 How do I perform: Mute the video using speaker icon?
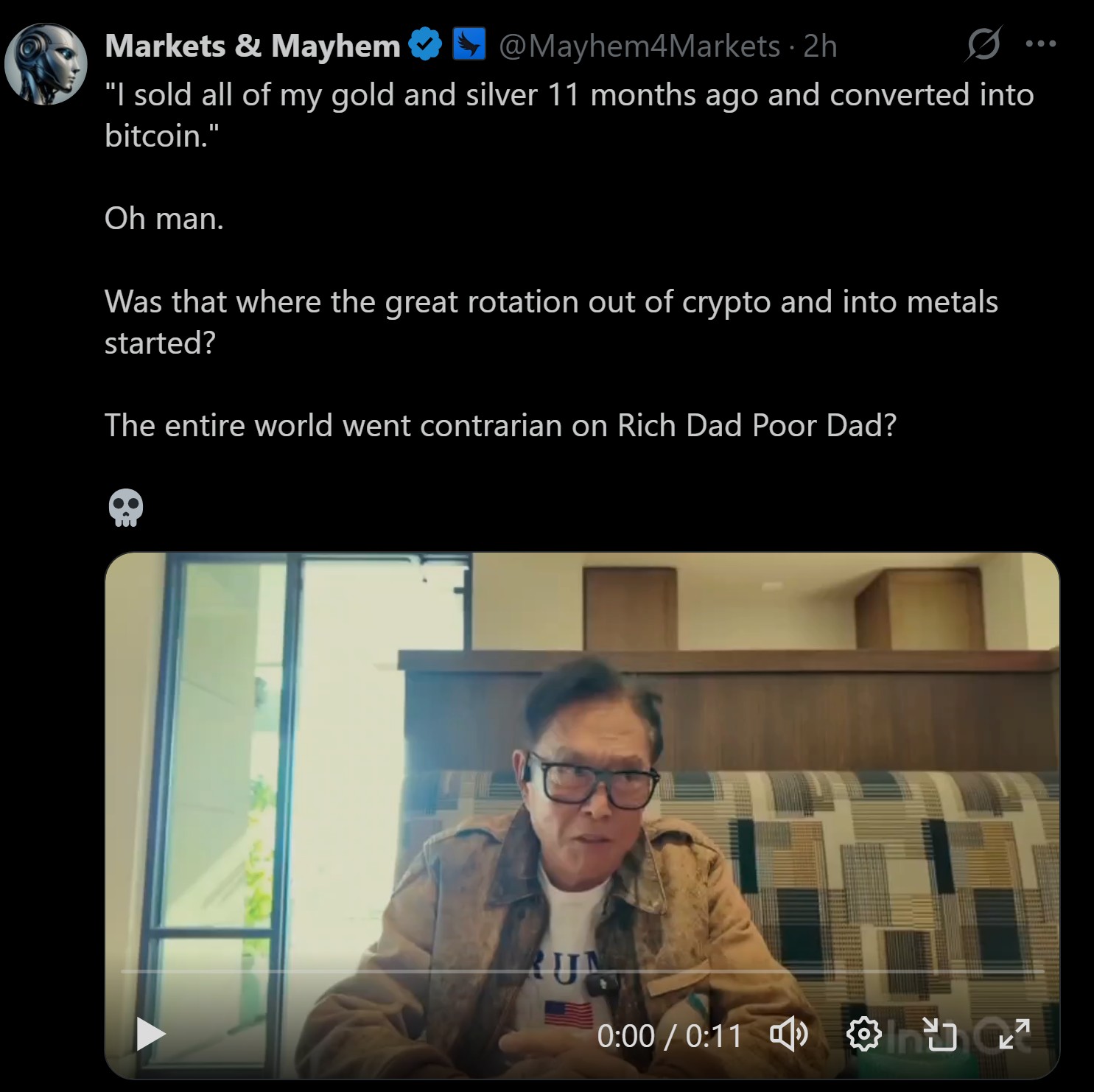click(789, 1035)
